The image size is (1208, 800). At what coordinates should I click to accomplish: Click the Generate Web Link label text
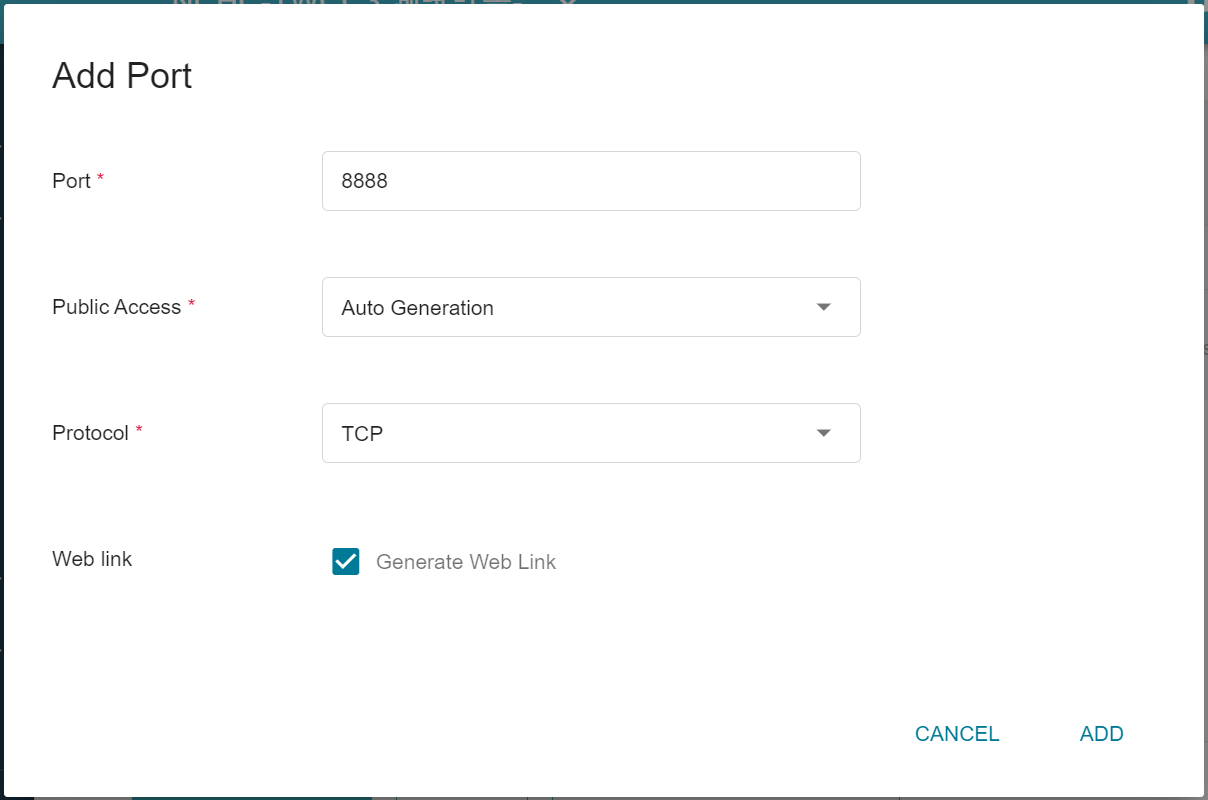tap(466, 562)
